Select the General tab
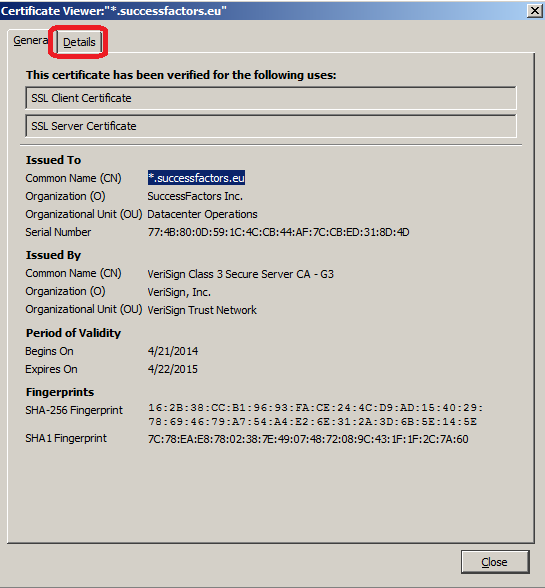 click(x=30, y=40)
